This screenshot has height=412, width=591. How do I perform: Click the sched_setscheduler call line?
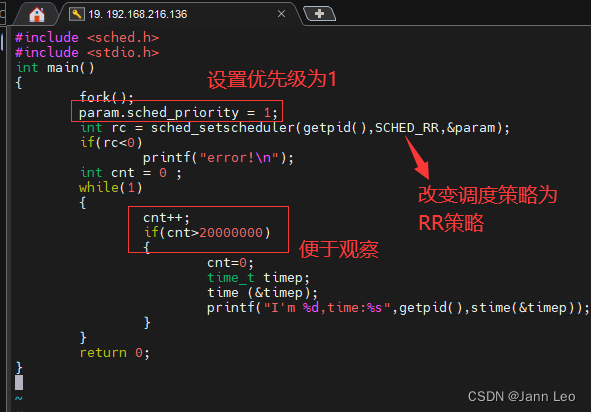click(295, 128)
